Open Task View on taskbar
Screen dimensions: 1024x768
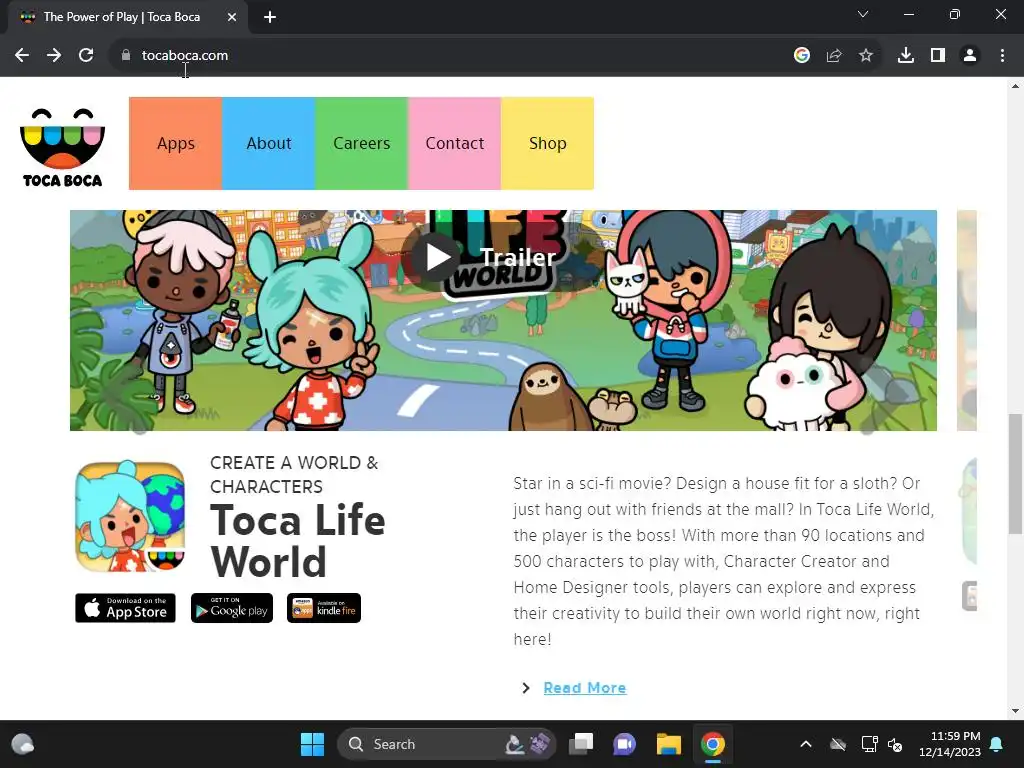pos(581,744)
